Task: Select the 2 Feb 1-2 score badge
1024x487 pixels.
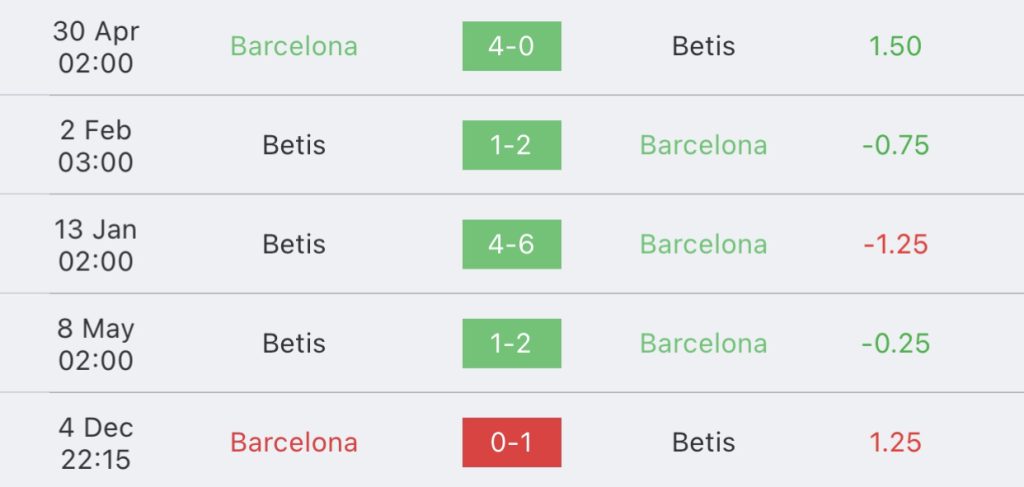Action: pyautogui.click(x=511, y=145)
